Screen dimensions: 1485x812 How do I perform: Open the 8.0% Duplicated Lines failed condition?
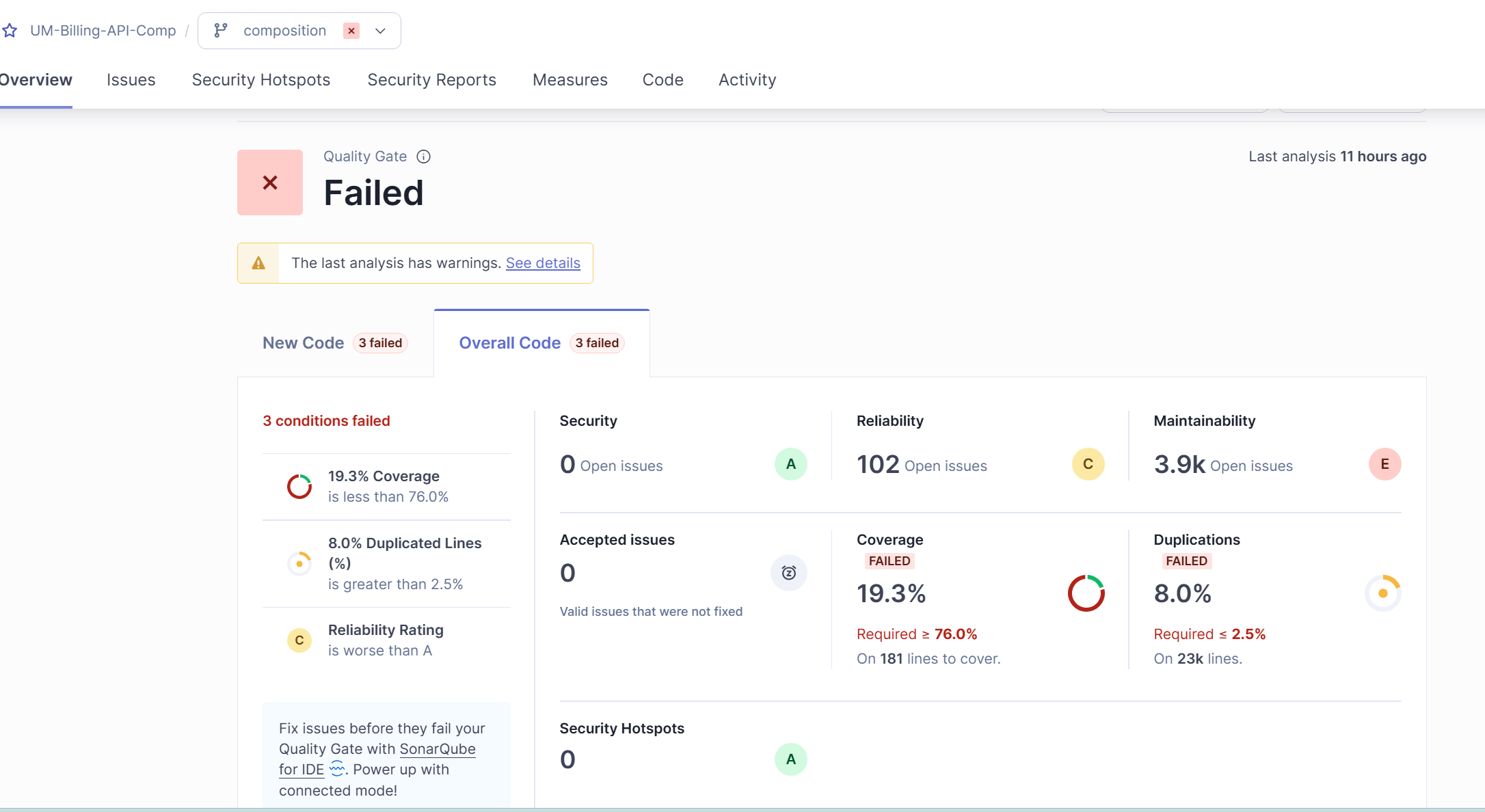386,564
